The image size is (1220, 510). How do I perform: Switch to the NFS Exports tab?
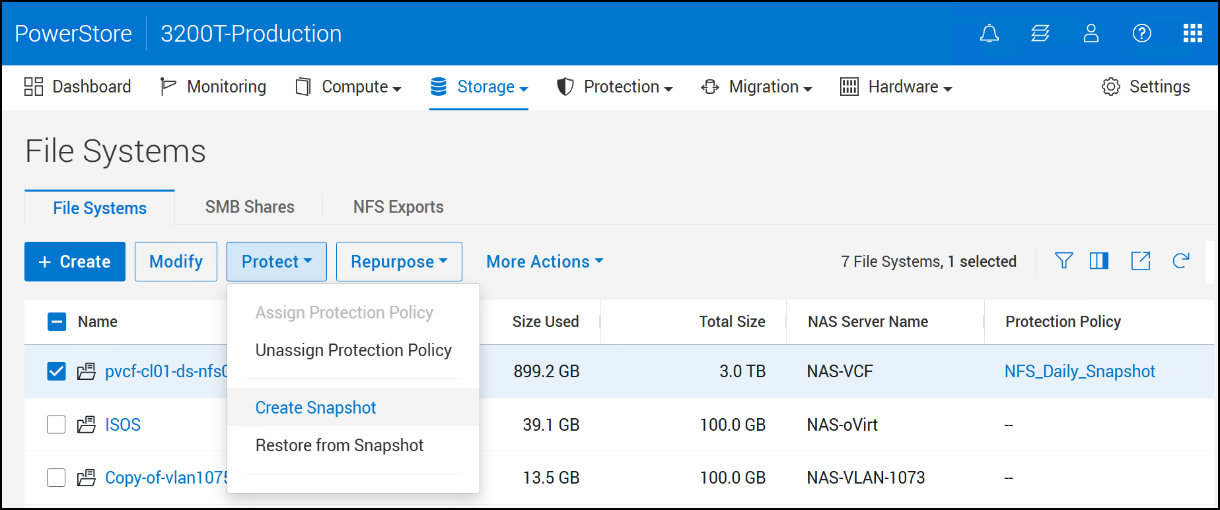coord(398,207)
